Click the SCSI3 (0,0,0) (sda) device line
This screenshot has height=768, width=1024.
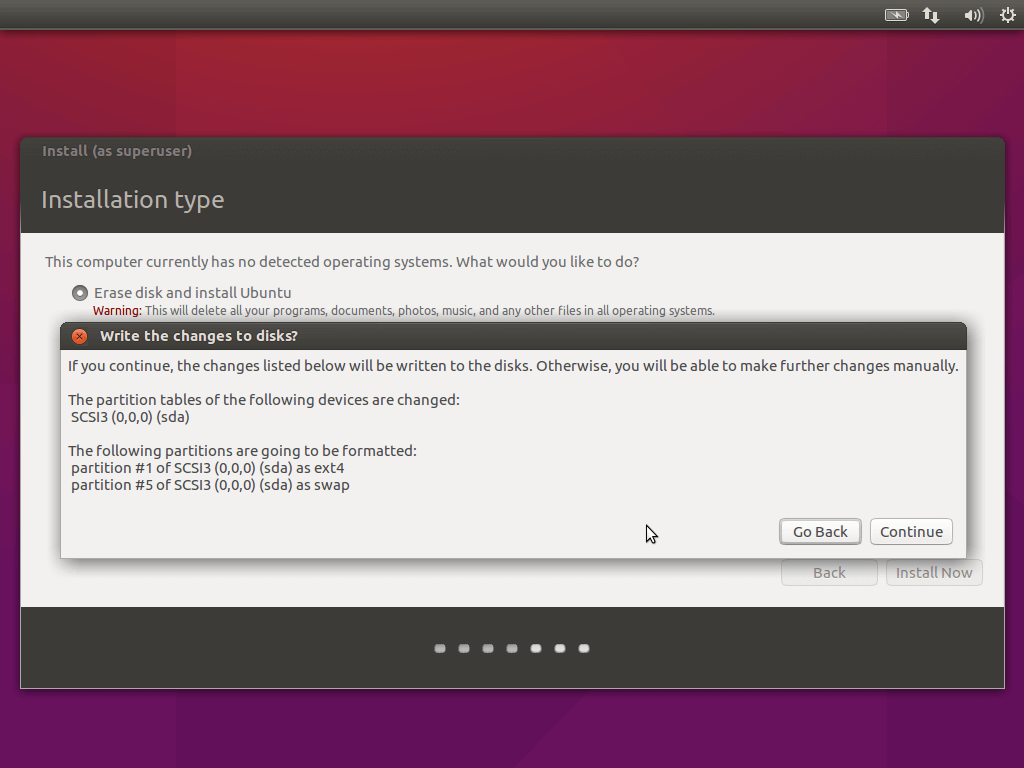130,417
